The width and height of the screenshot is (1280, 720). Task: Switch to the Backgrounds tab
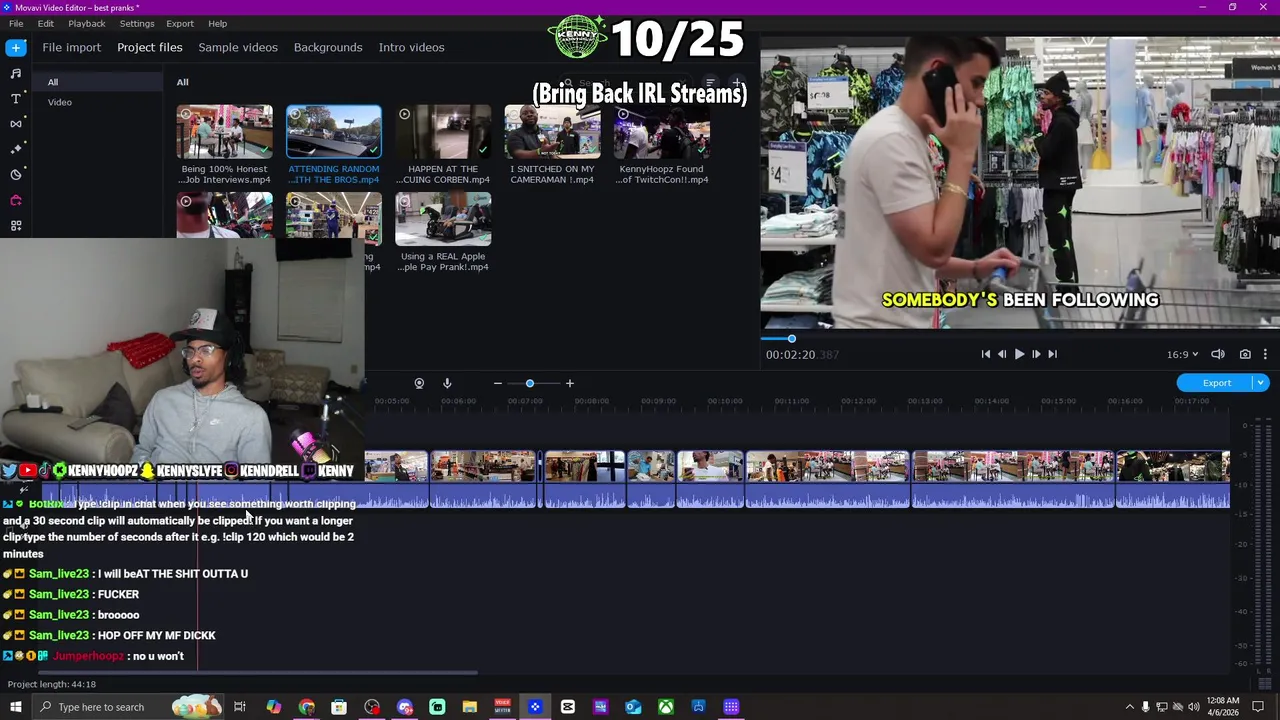(x=328, y=47)
